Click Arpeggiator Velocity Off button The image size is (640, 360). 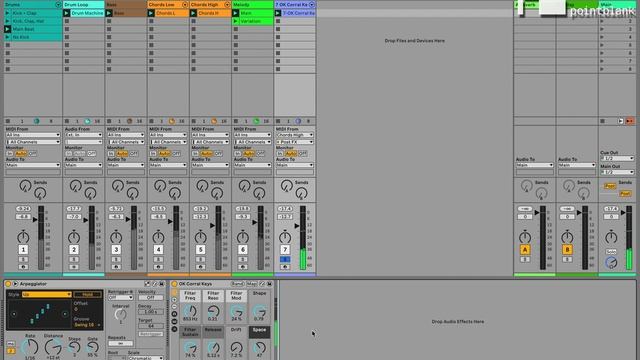(x=151, y=298)
